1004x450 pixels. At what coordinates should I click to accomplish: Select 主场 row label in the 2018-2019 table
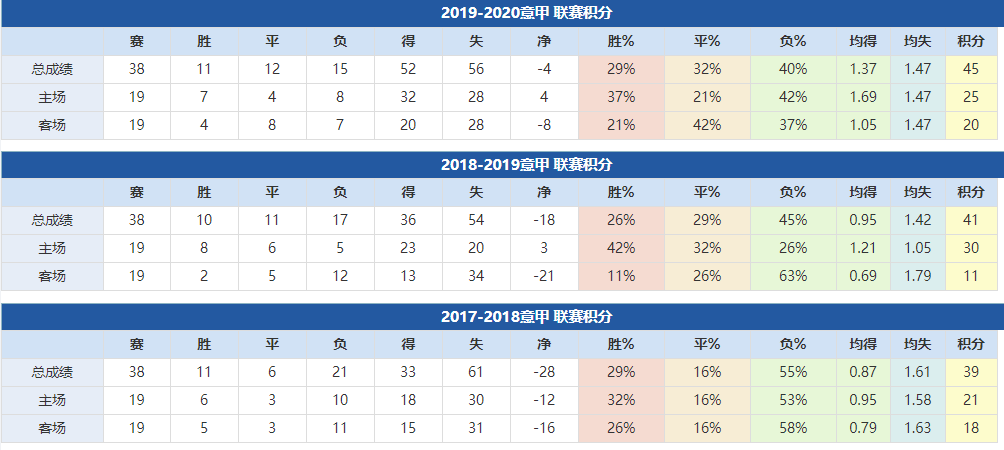click(52, 248)
